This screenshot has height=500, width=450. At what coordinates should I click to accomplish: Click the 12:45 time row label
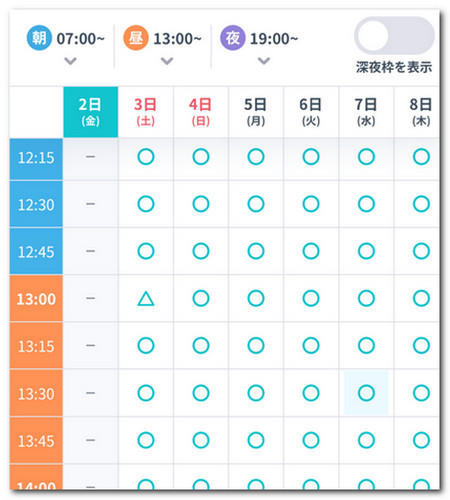click(36, 251)
